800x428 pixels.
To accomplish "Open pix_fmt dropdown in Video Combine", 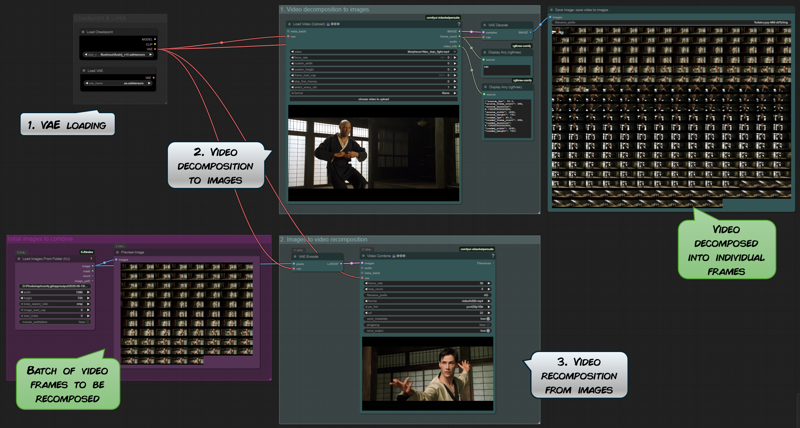I will (428, 307).
